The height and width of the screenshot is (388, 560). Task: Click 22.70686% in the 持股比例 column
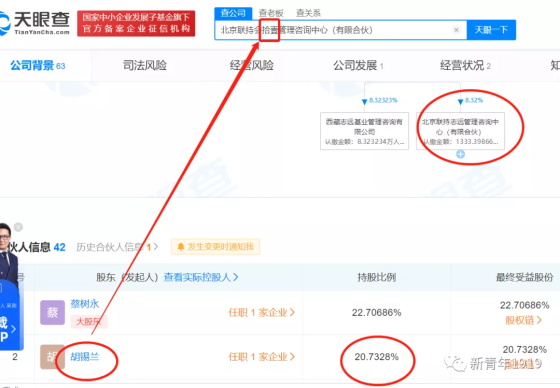coord(376,313)
